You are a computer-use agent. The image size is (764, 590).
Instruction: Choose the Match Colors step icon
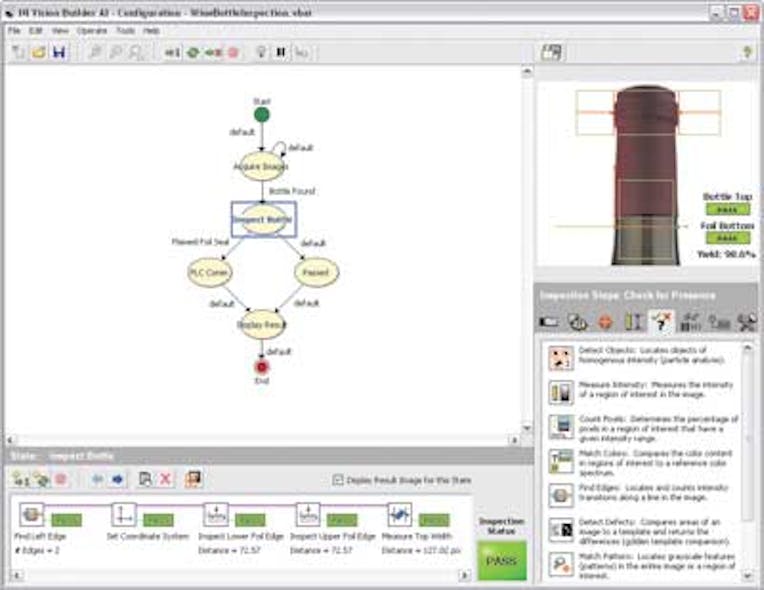click(561, 460)
